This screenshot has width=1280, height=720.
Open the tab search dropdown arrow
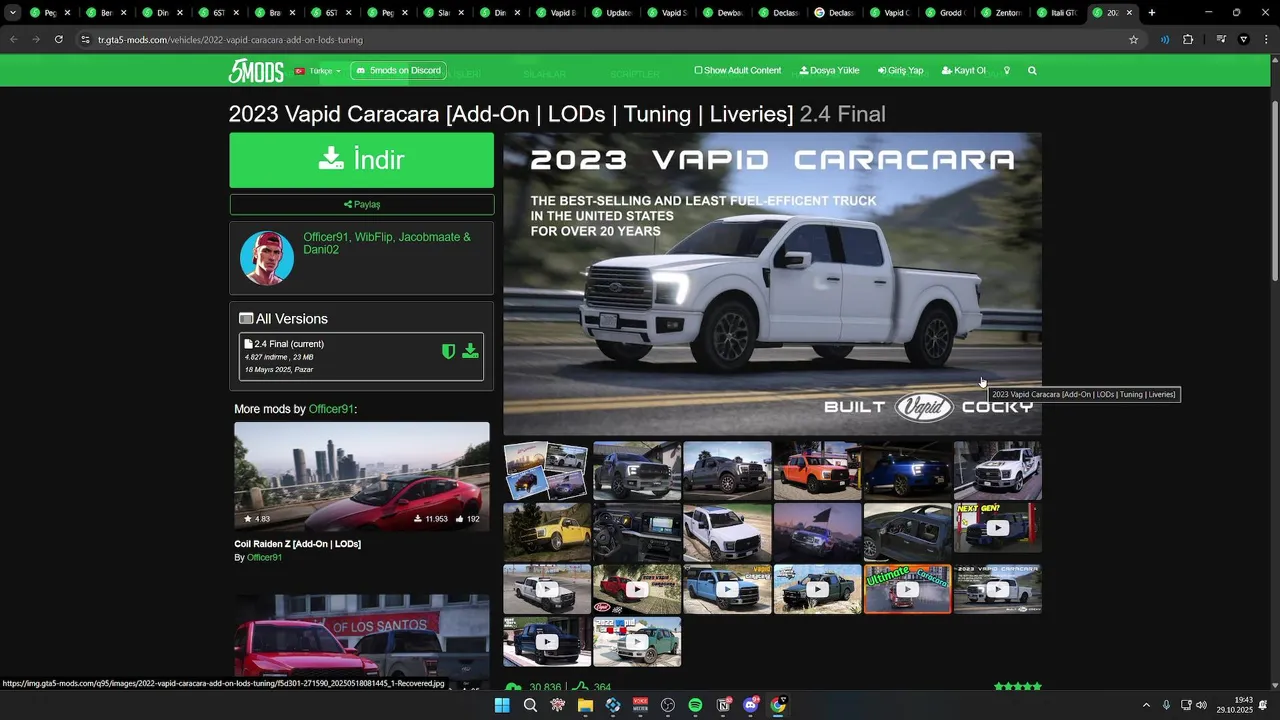pyautogui.click(x=13, y=13)
